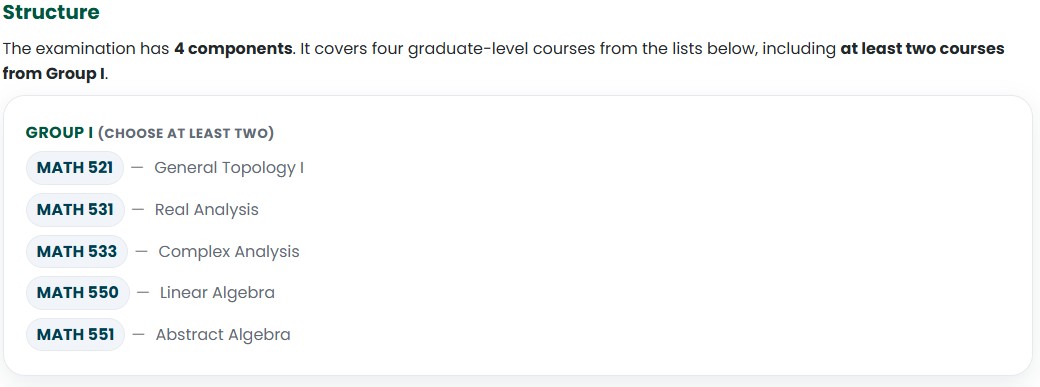Click the dash after MATH 521 badge

point(137,168)
